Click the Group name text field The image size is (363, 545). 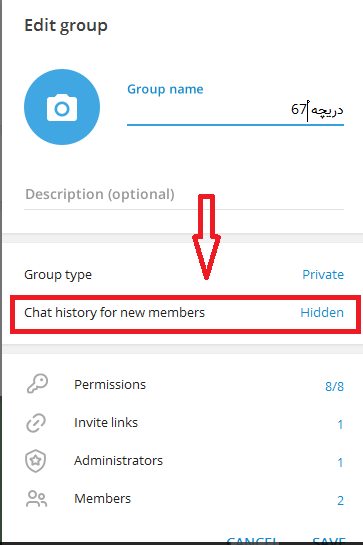pos(235,111)
